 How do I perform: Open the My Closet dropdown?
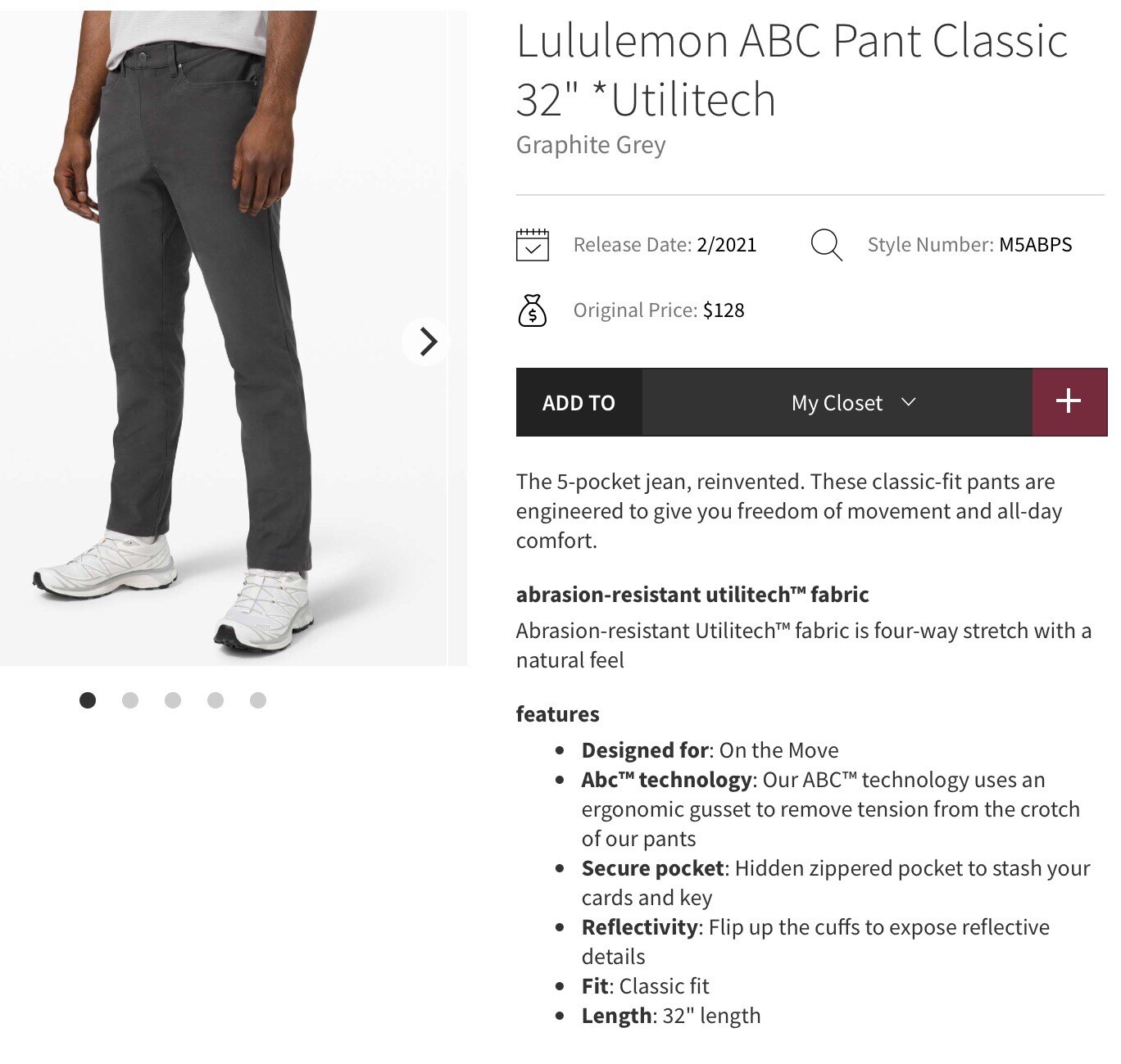pyautogui.click(x=836, y=402)
